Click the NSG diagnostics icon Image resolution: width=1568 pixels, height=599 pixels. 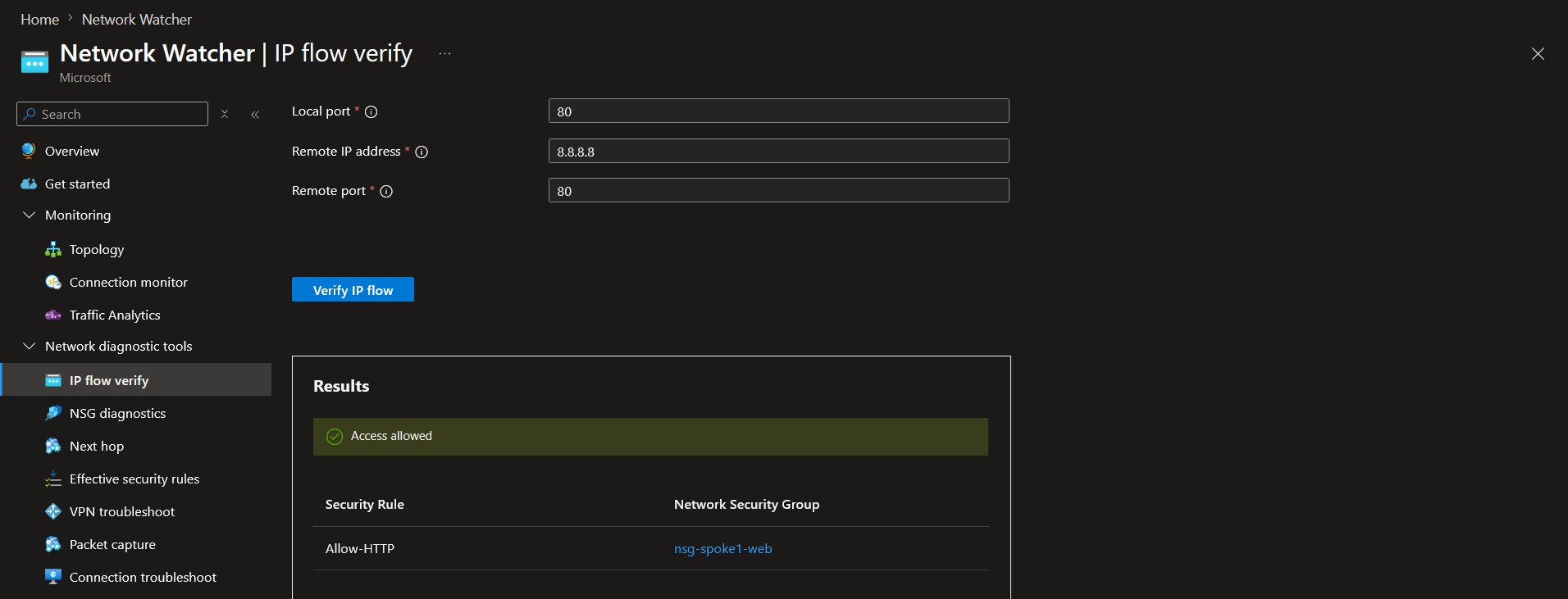53,413
